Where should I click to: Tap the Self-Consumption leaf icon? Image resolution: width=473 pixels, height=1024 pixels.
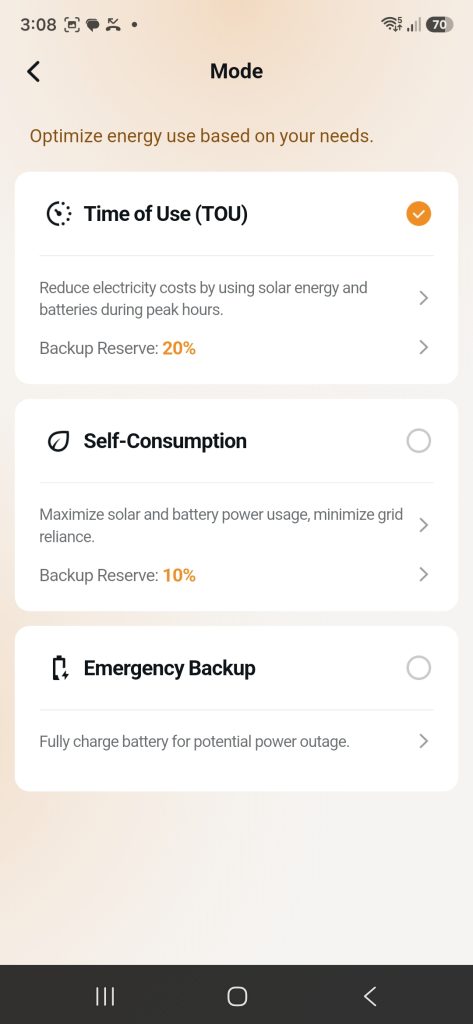pyautogui.click(x=59, y=441)
